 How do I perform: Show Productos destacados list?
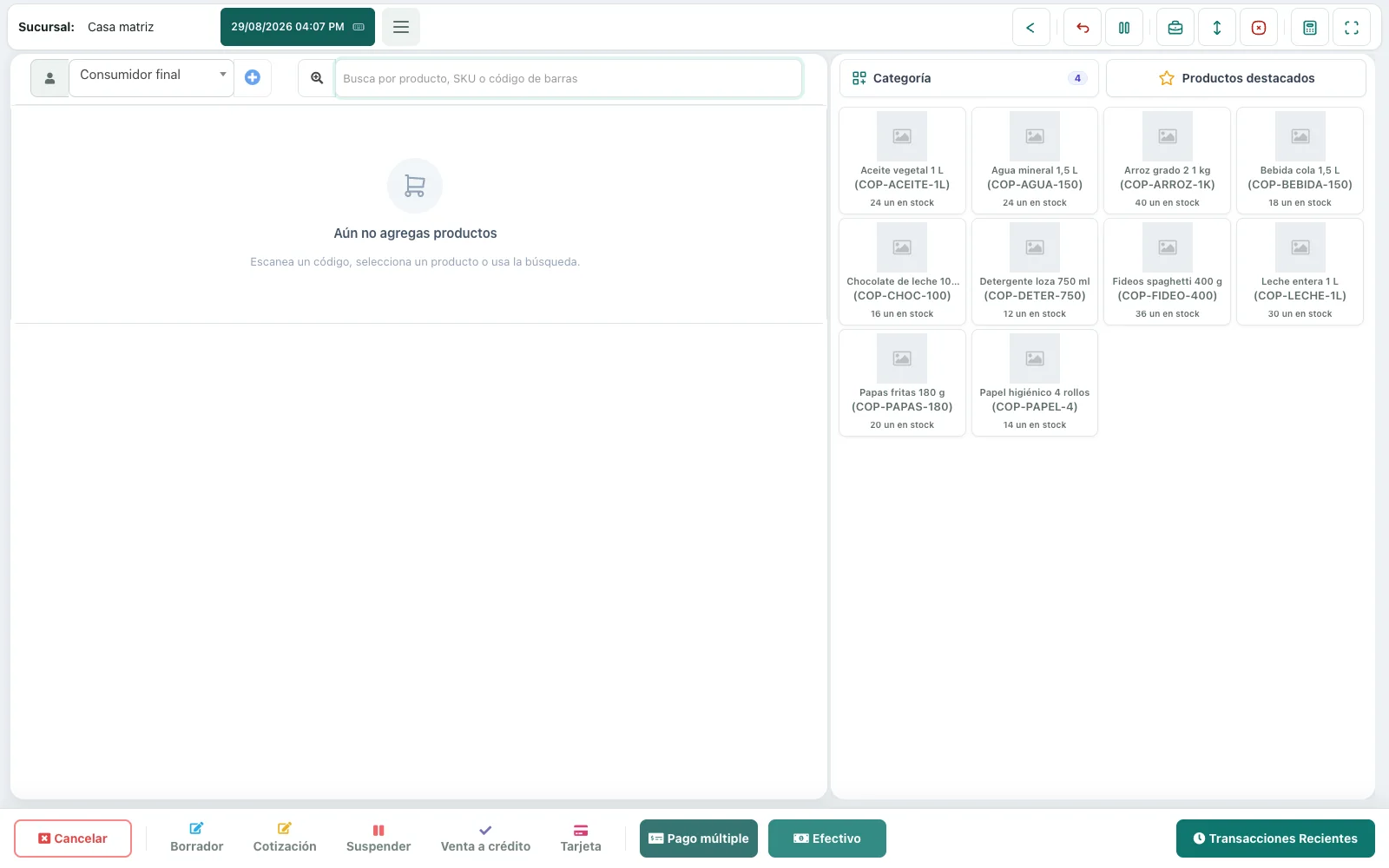(x=1236, y=78)
